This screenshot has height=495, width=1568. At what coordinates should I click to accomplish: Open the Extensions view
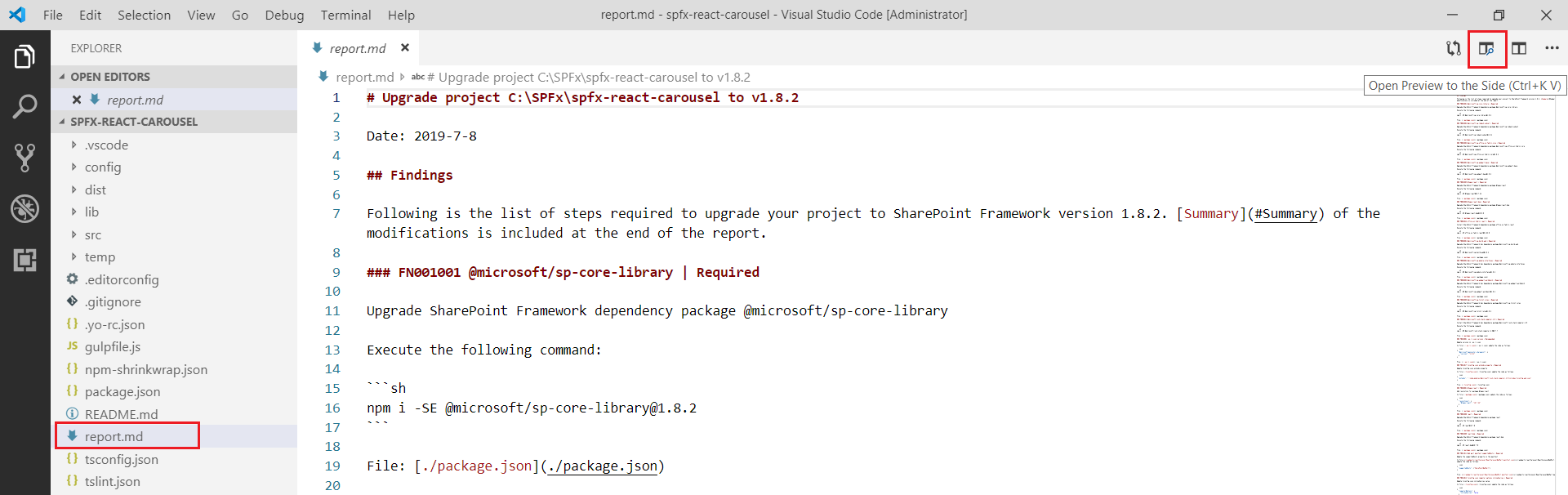coord(24,260)
